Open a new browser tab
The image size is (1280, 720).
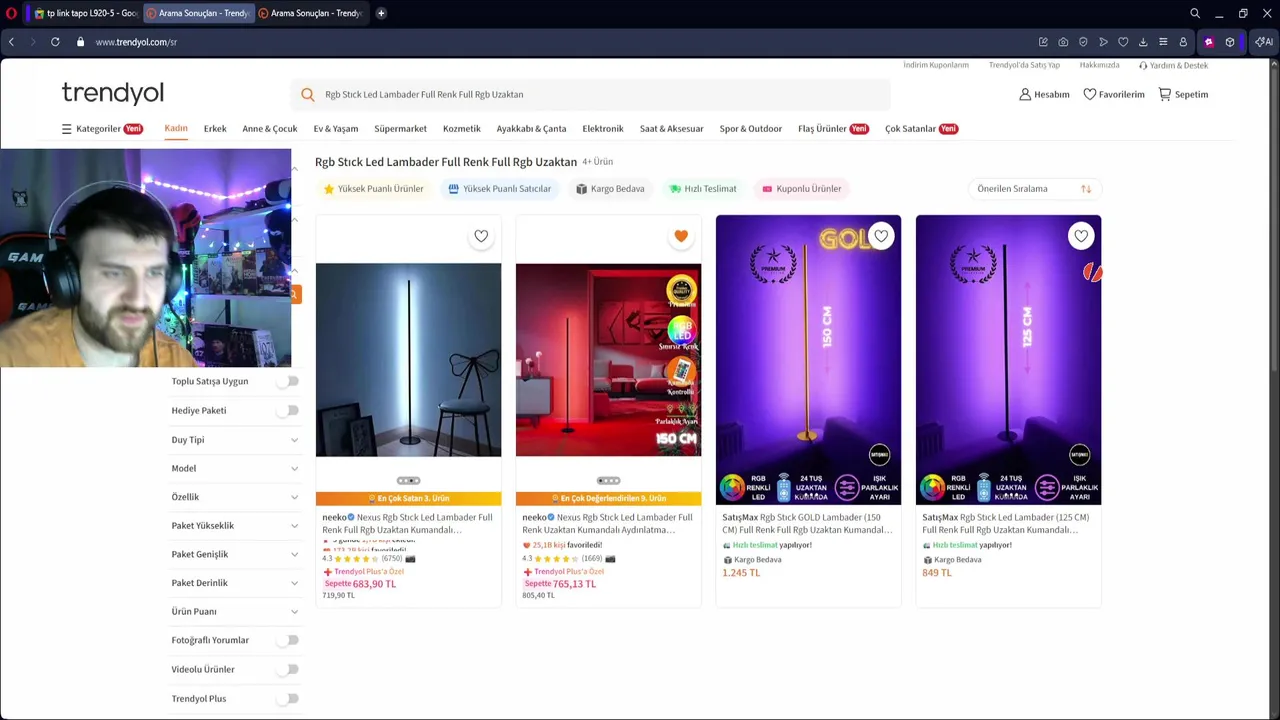pyautogui.click(x=381, y=13)
